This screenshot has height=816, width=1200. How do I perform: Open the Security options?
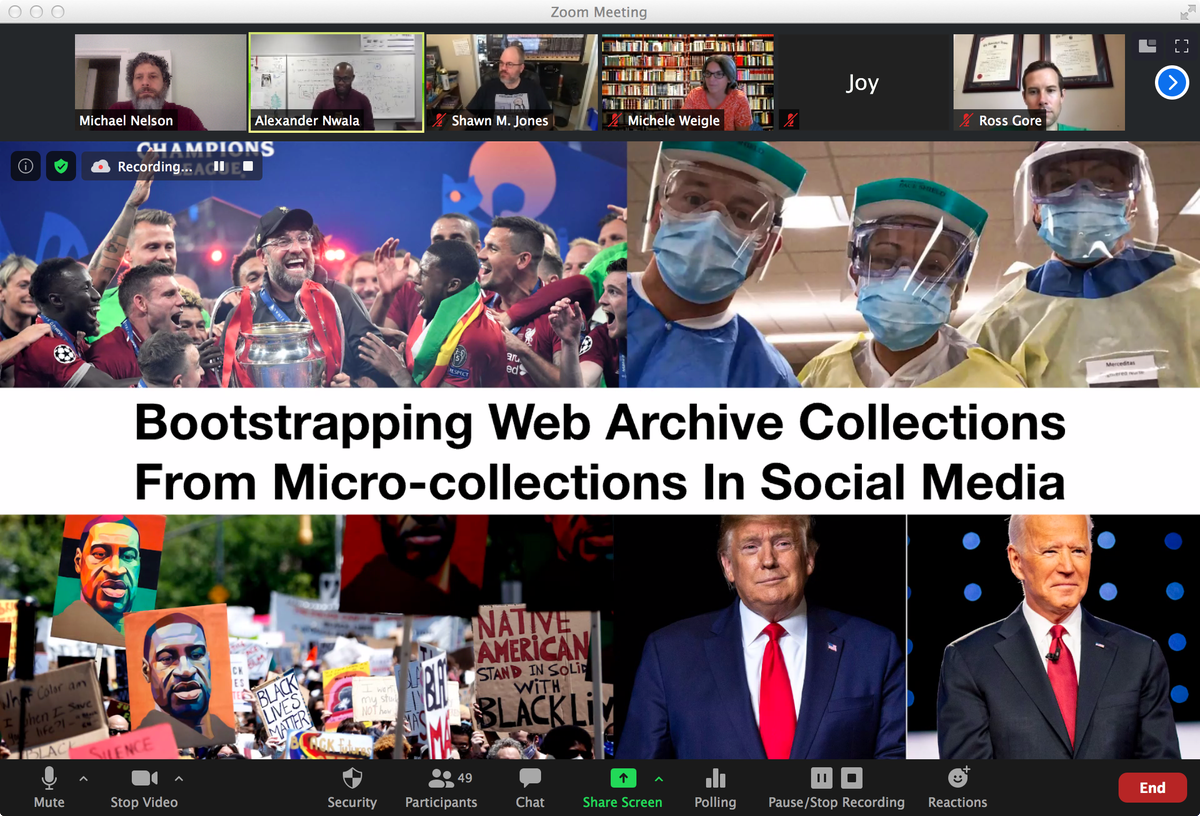coord(352,787)
